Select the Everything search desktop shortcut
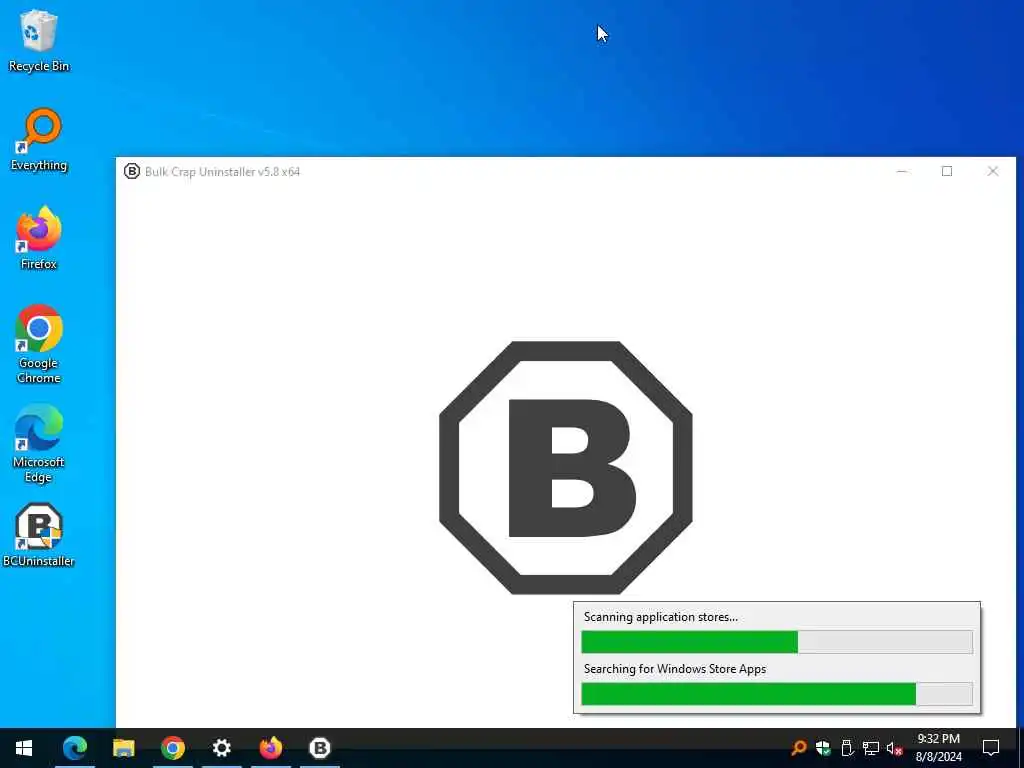1024x768 pixels. coord(39,140)
